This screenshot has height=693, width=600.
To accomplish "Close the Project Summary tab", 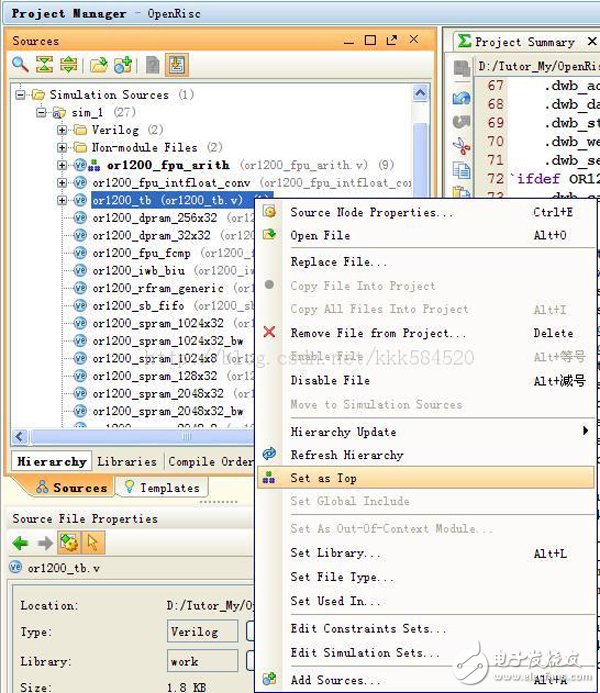I will 590,41.
